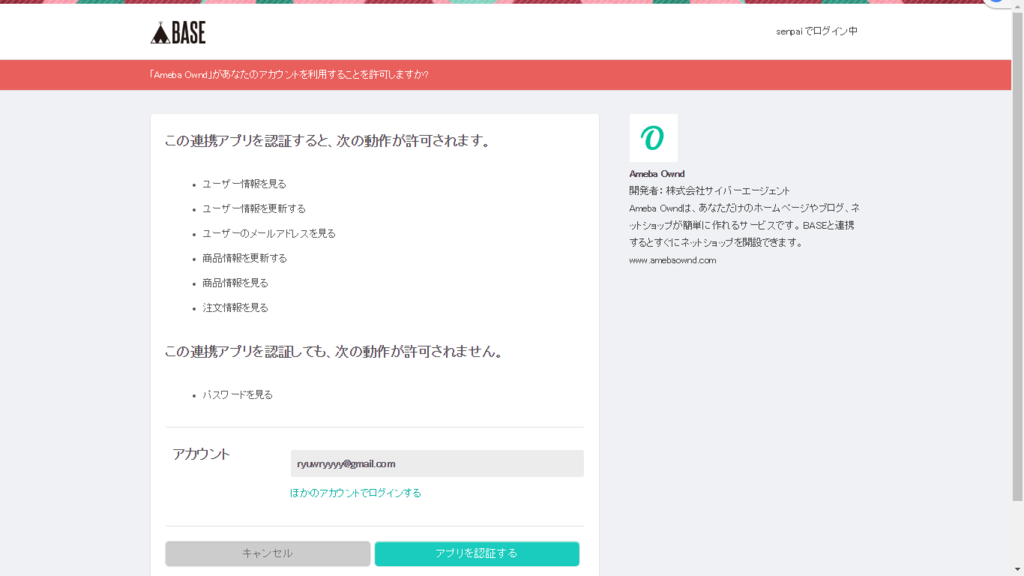The height and width of the screenshot is (576, 1024).
Task: Click heading about permitted actions
Action: 327,141
